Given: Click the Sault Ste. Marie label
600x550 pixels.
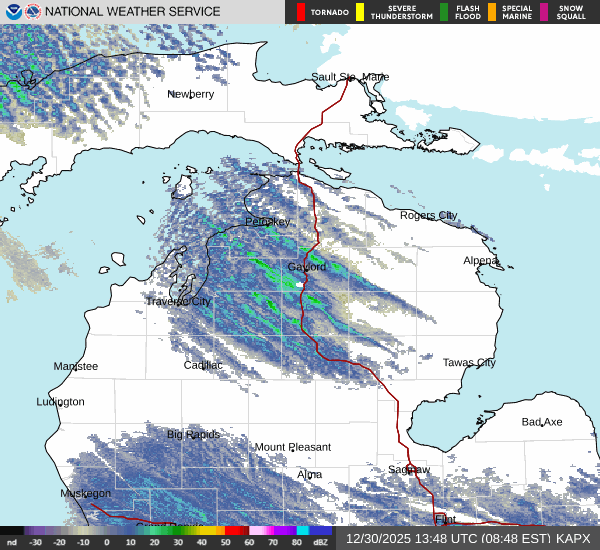Looking at the screenshot, I should pos(350,77).
